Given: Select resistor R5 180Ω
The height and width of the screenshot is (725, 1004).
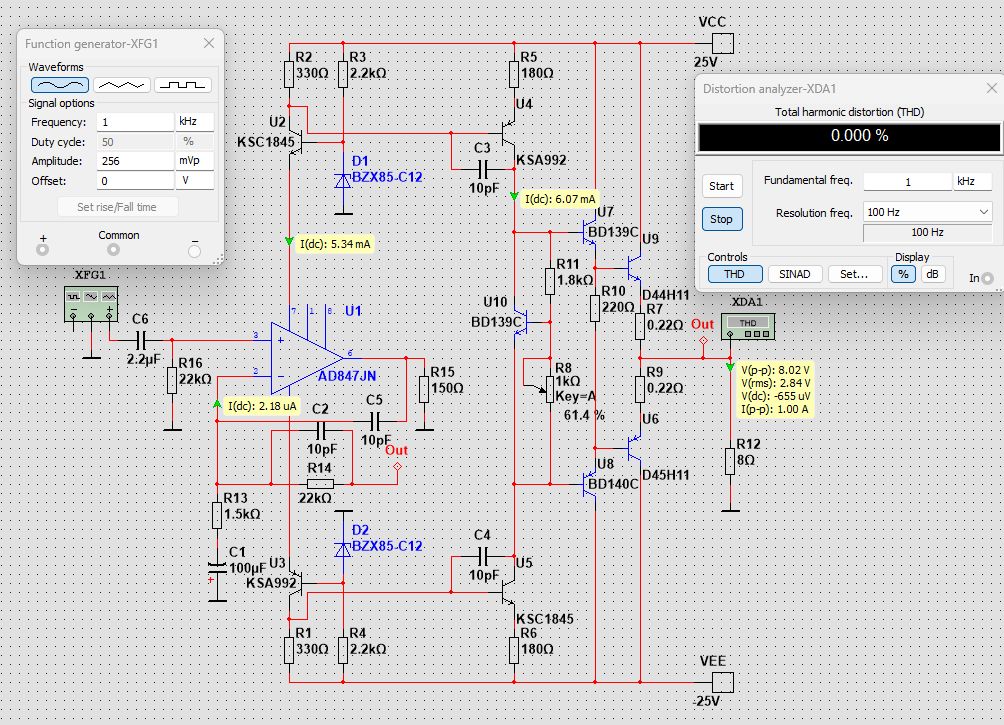Looking at the screenshot, I should (x=514, y=74).
